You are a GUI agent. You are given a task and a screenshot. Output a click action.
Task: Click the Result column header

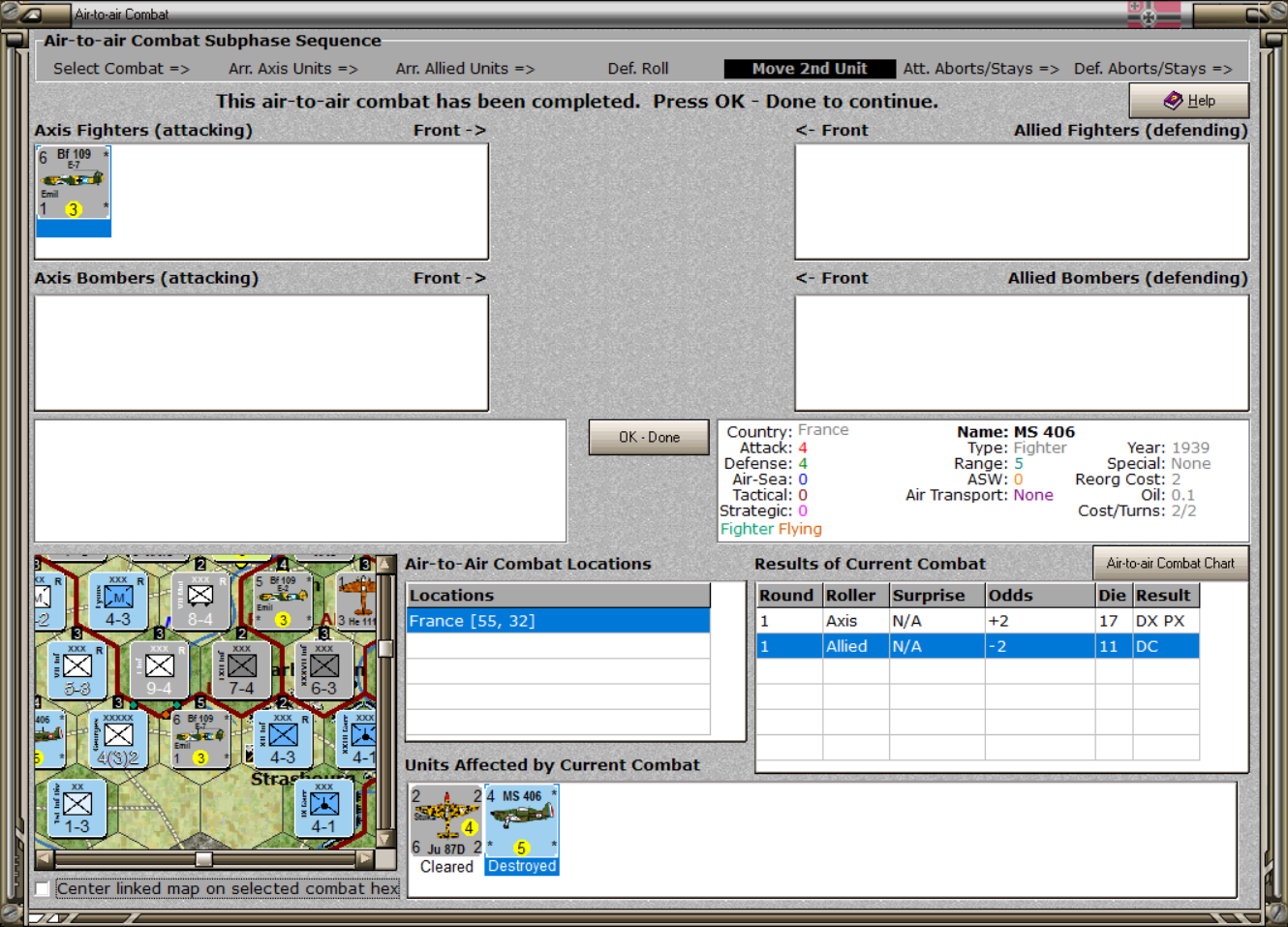click(1166, 595)
